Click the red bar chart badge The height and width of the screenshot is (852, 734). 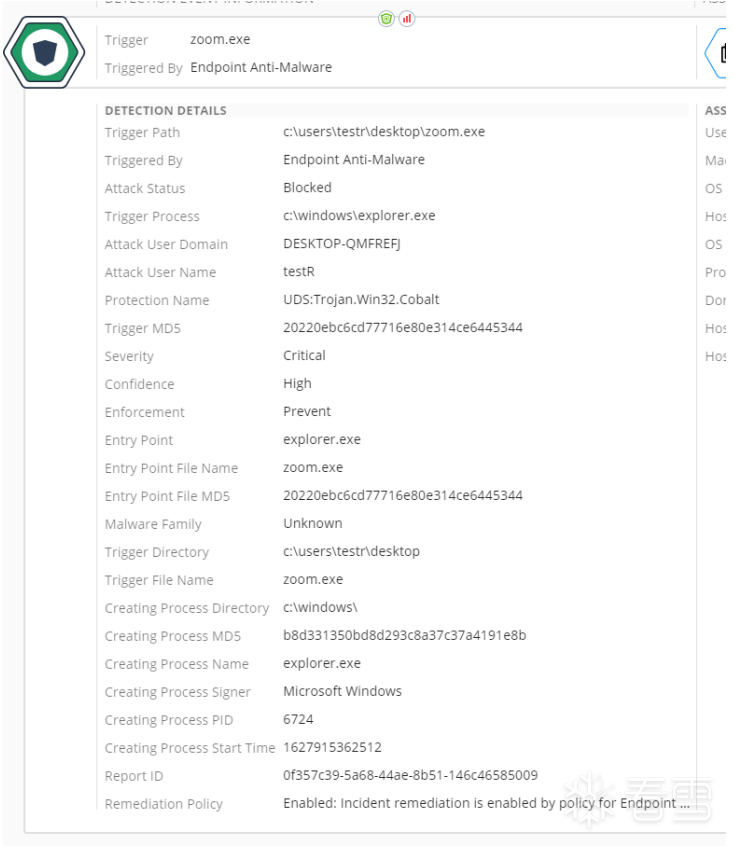pos(406,18)
